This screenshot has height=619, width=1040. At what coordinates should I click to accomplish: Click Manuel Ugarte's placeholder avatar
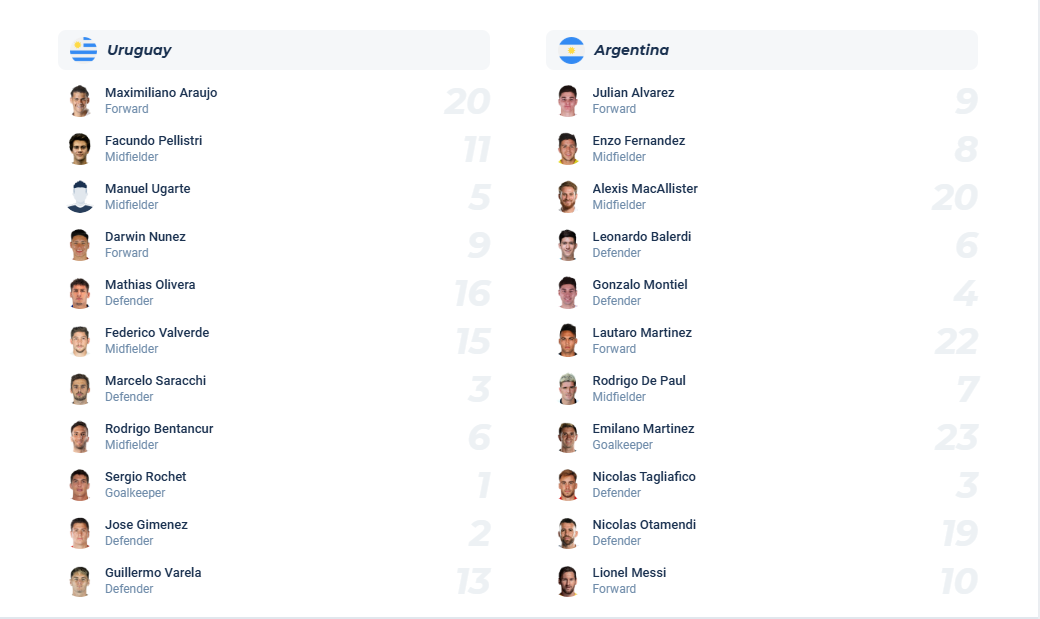pyautogui.click(x=80, y=196)
